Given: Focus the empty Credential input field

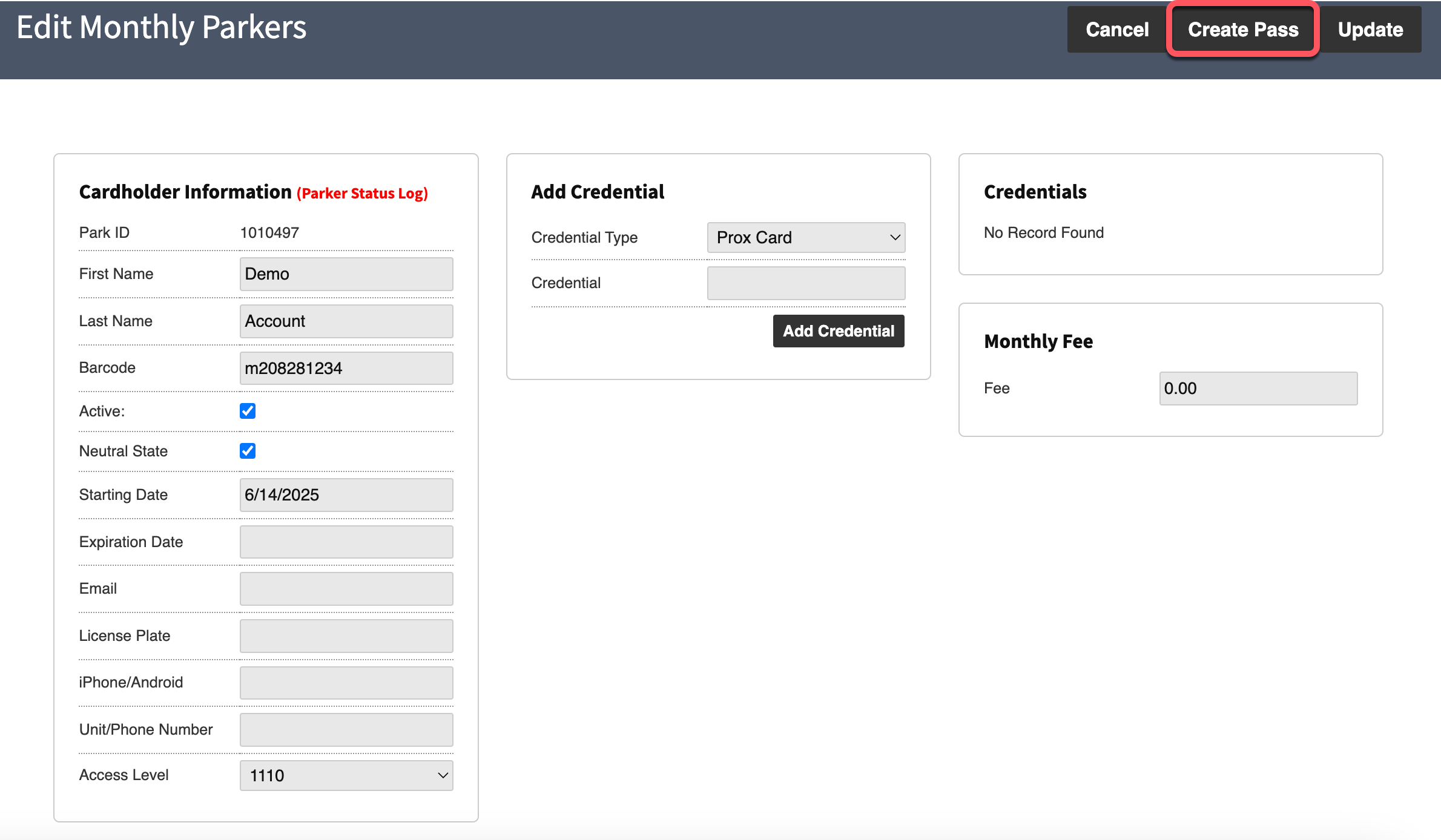Looking at the screenshot, I should tap(806, 283).
